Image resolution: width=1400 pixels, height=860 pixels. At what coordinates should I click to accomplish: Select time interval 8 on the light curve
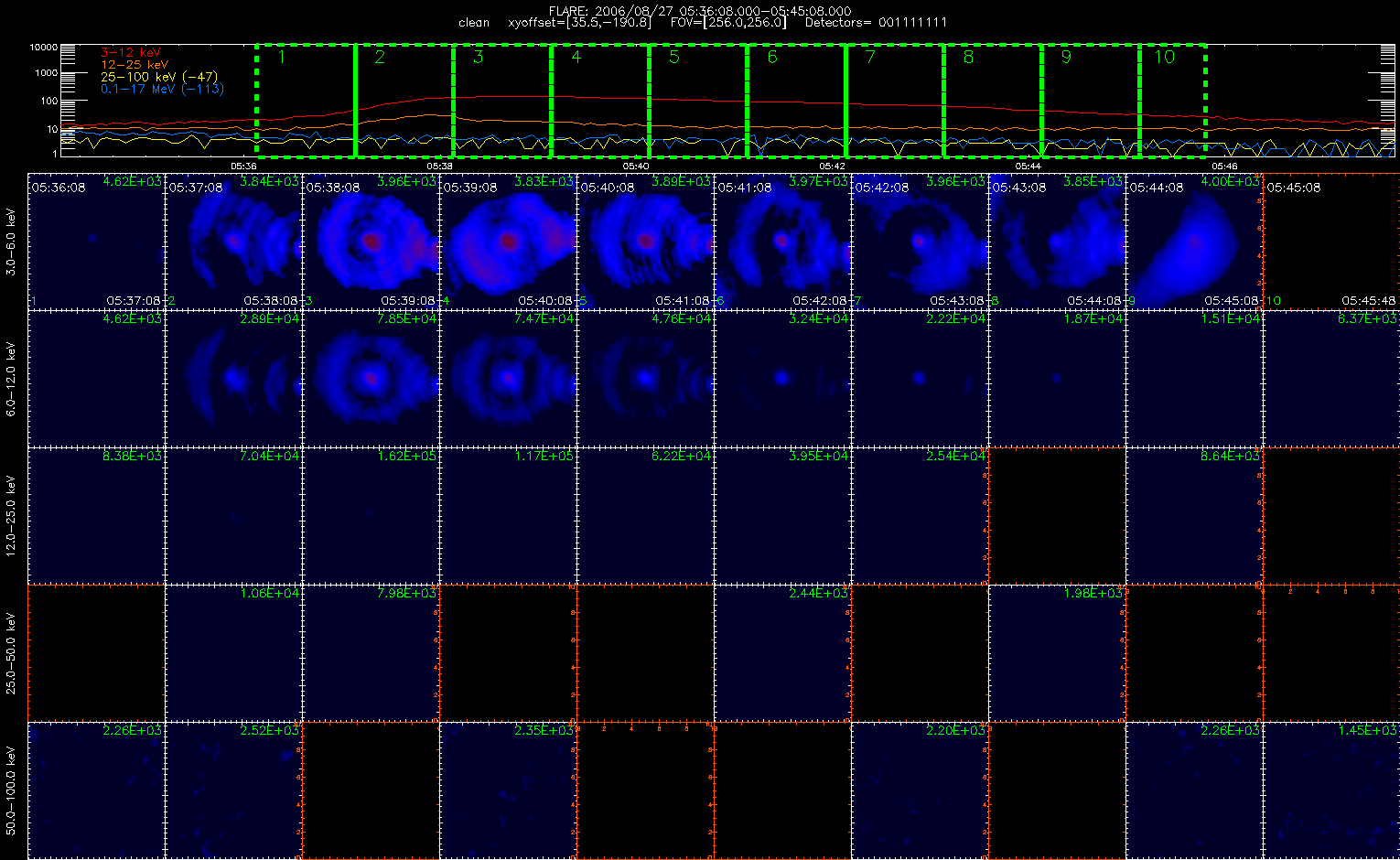coord(992,101)
